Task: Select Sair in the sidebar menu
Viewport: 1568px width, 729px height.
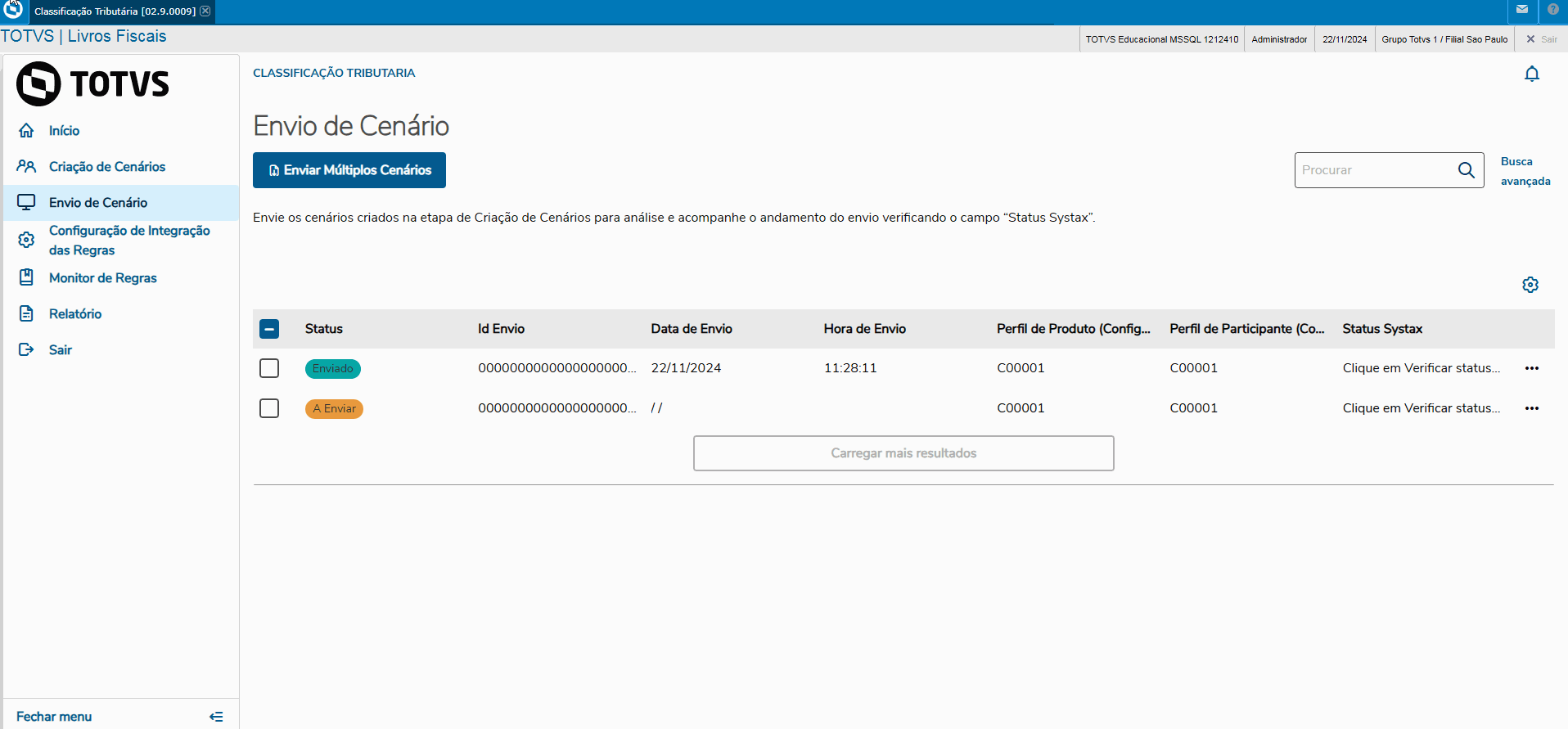Action: 61,350
